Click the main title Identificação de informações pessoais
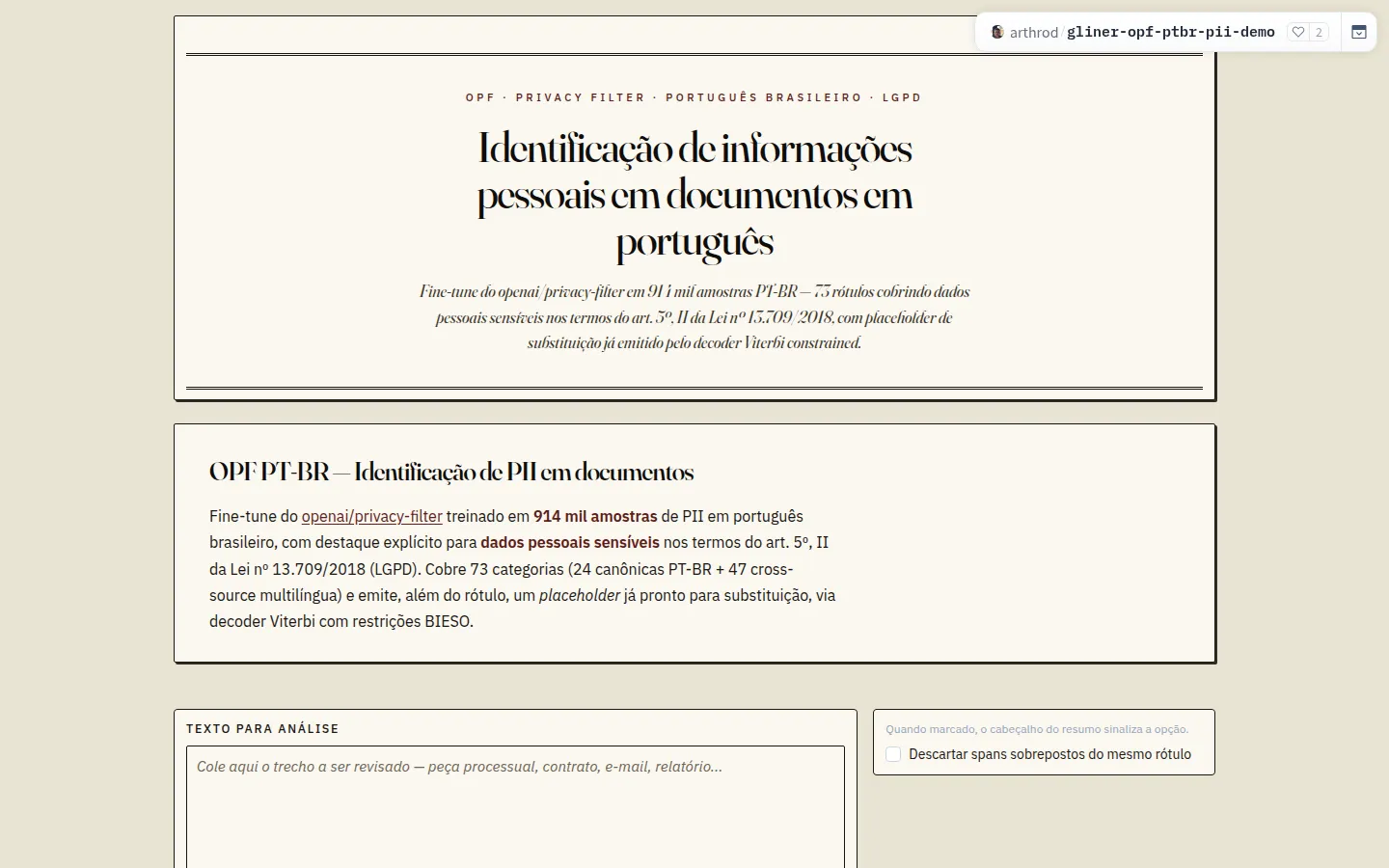Viewport: 1389px width, 868px height. click(x=694, y=195)
